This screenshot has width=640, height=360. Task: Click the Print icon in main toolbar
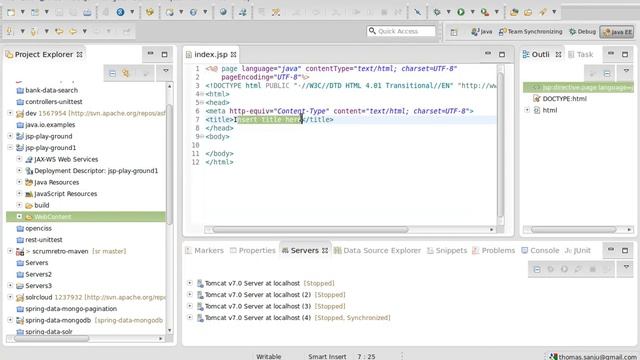tap(87, 12)
